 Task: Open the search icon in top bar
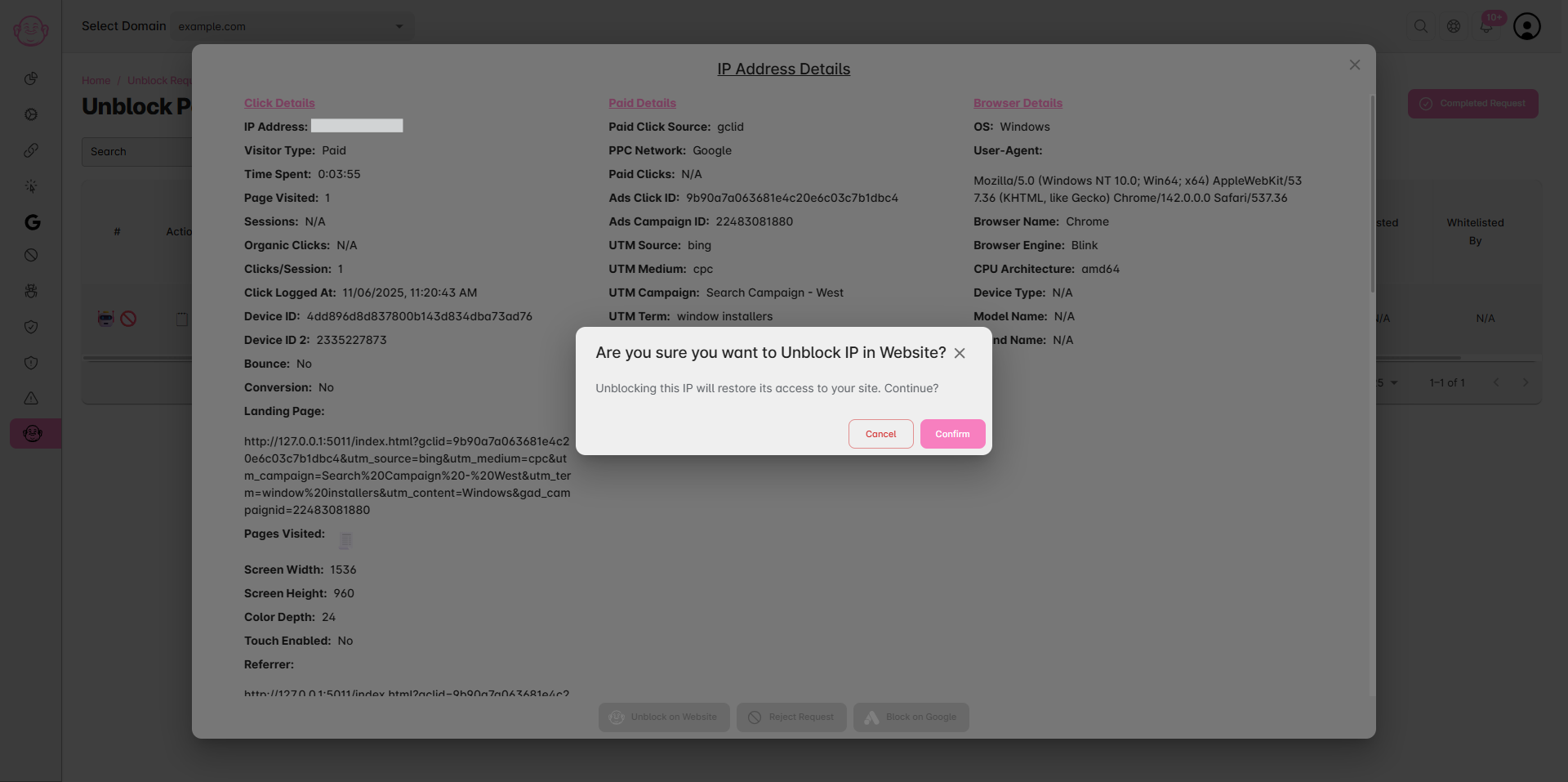click(1421, 26)
